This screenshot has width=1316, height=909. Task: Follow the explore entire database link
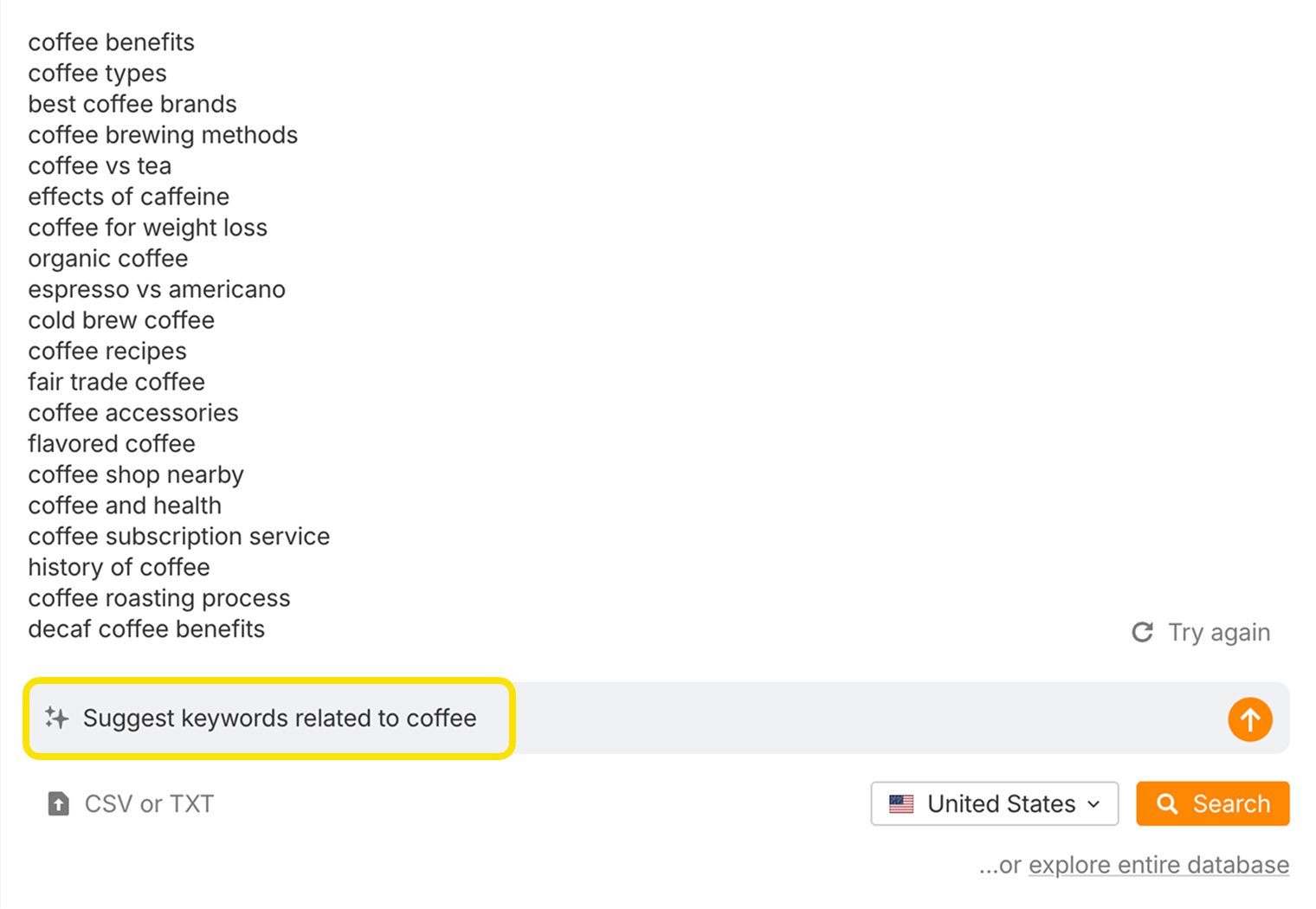pyautogui.click(x=1158, y=865)
